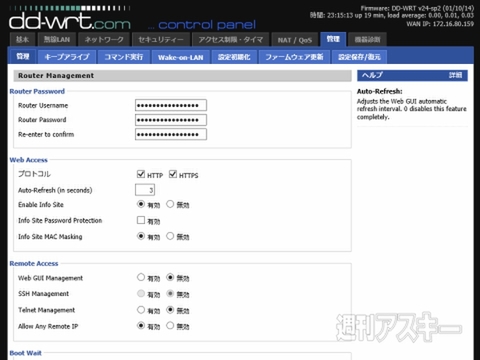The height and width of the screenshot is (360, 480).
Task: Click the Web Access section title
Action: [29, 160]
